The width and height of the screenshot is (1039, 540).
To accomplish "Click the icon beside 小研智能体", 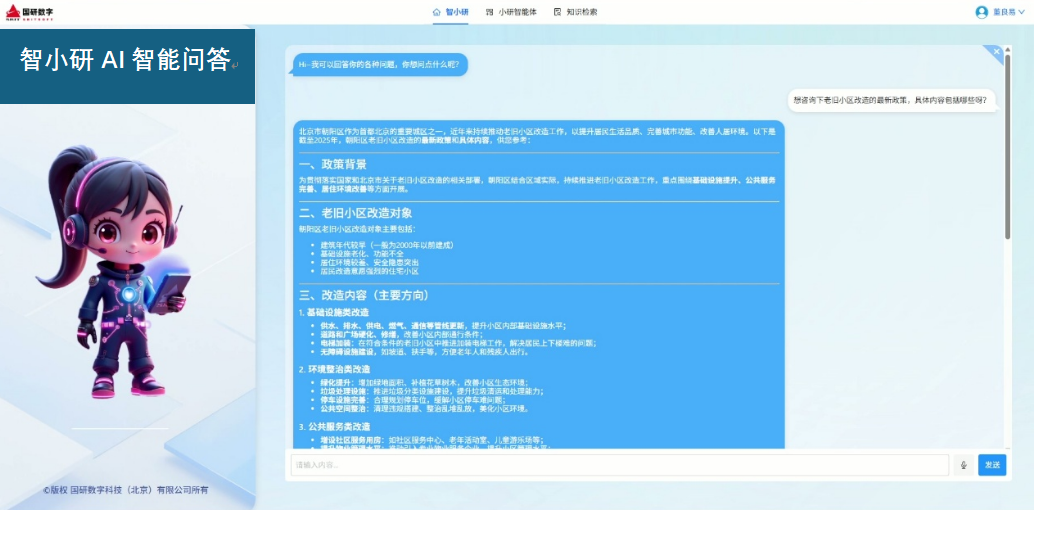I will pyautogui.click(x=490, y=12).
